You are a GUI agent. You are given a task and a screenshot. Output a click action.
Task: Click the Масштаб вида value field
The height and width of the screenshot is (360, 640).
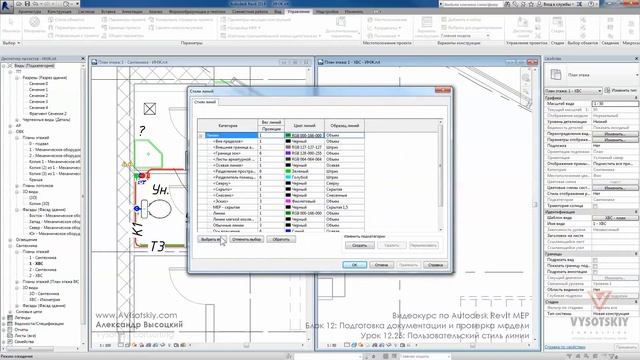pos(615,104)
